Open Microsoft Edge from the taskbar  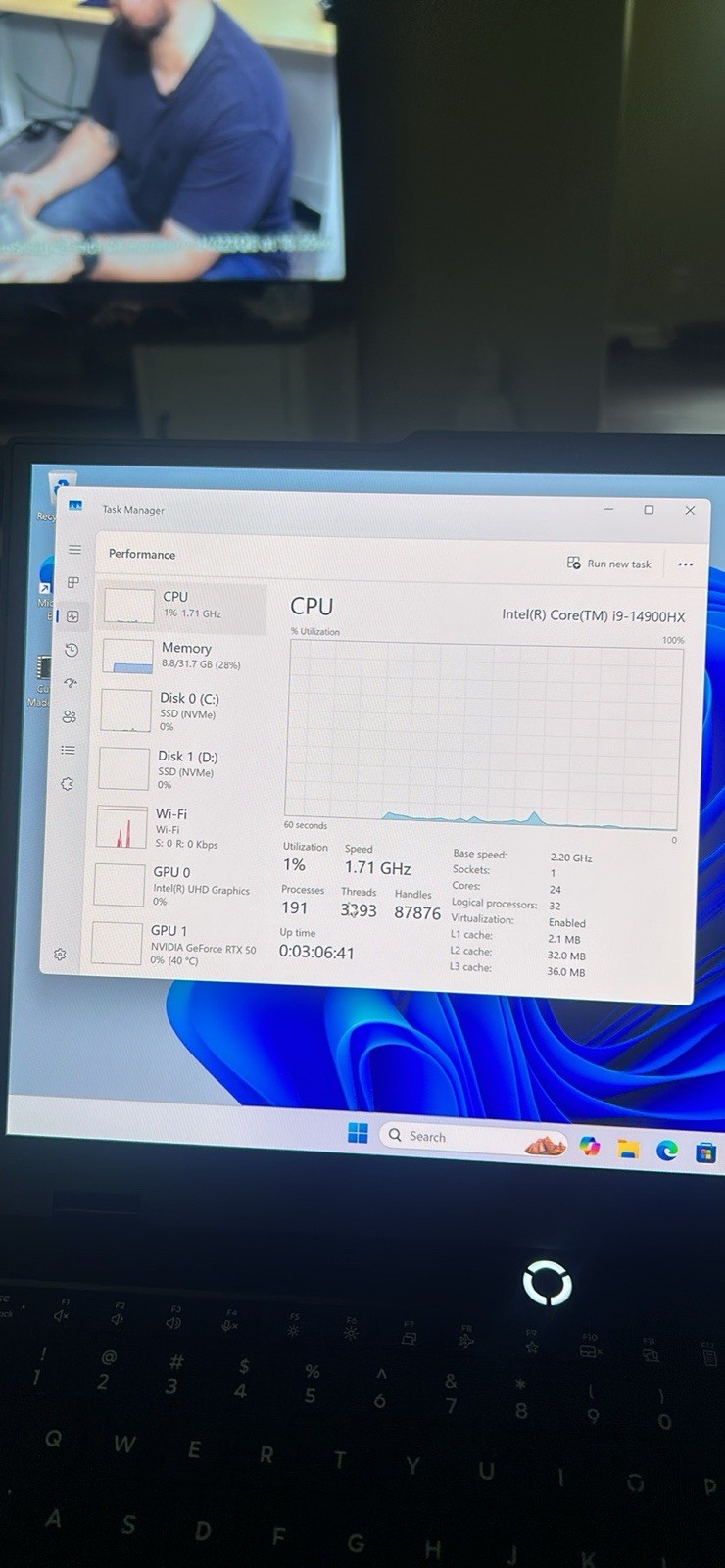(x=667, y=1151)
